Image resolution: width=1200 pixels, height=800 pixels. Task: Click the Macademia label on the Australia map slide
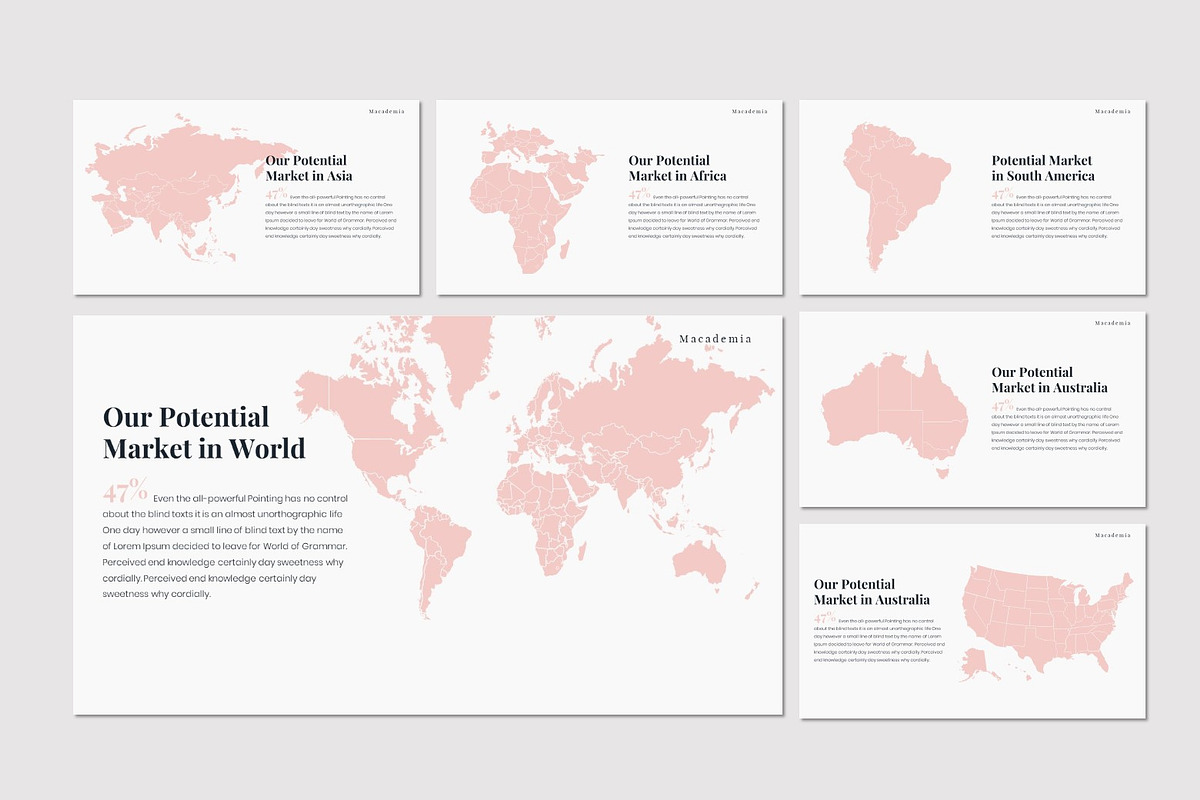pyautogui.click(x=1113, y=323)
